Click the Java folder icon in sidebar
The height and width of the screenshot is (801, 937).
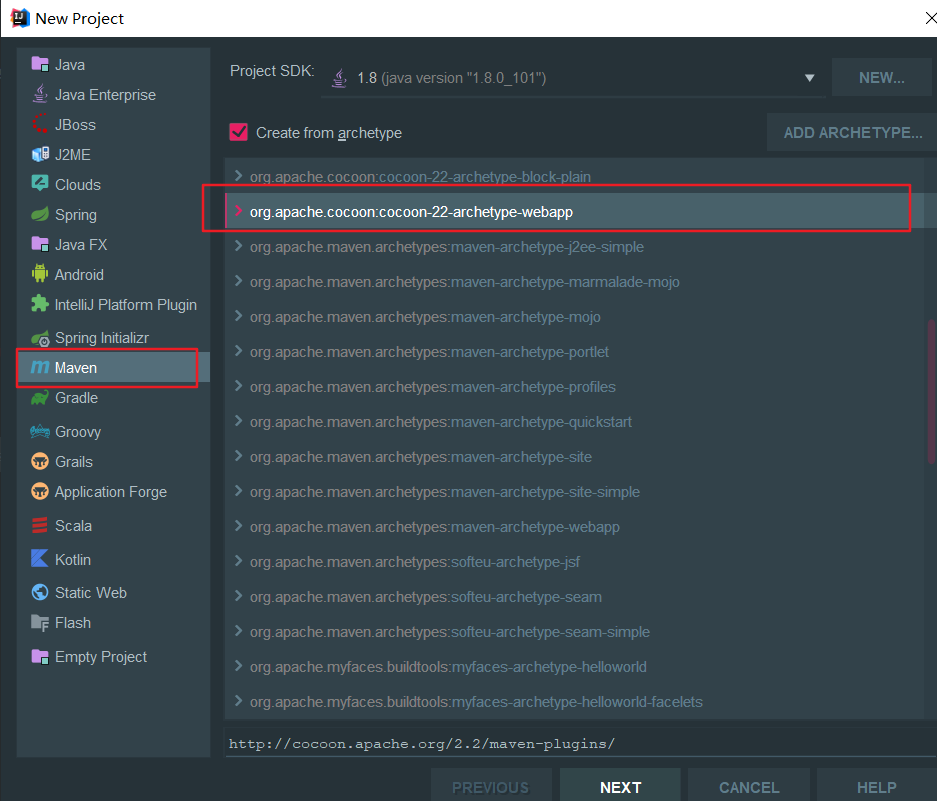click(x=40, y=64)
